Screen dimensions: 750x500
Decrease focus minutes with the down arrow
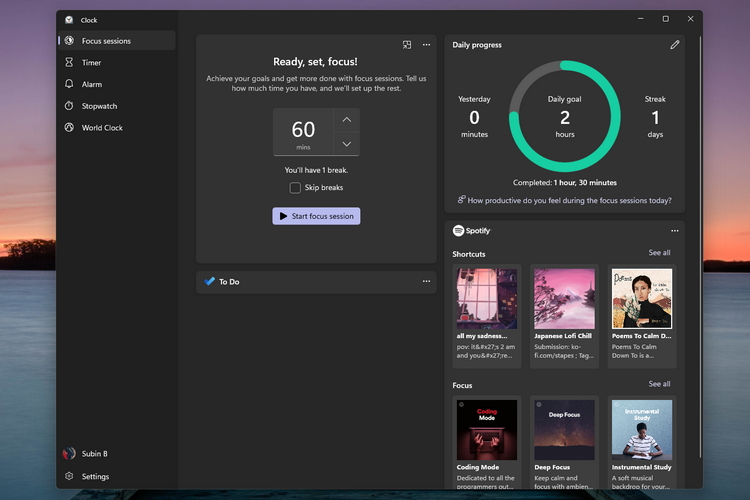coord(346,144)
